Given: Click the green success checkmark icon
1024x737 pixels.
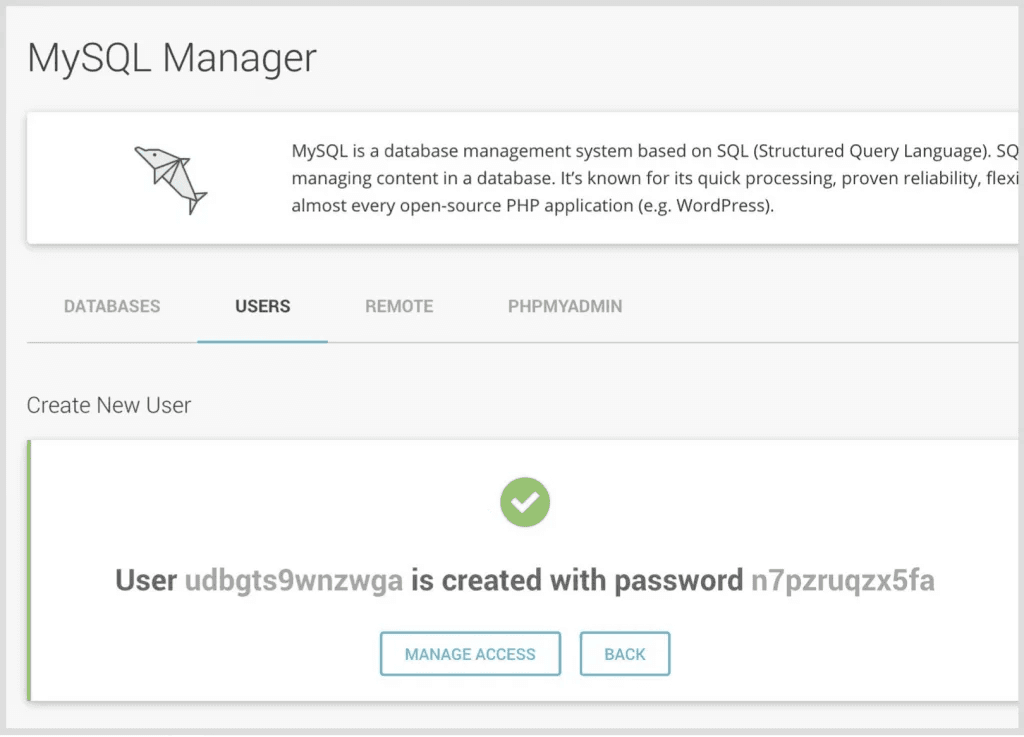Looking at the screenshot, I should point(525,502).
